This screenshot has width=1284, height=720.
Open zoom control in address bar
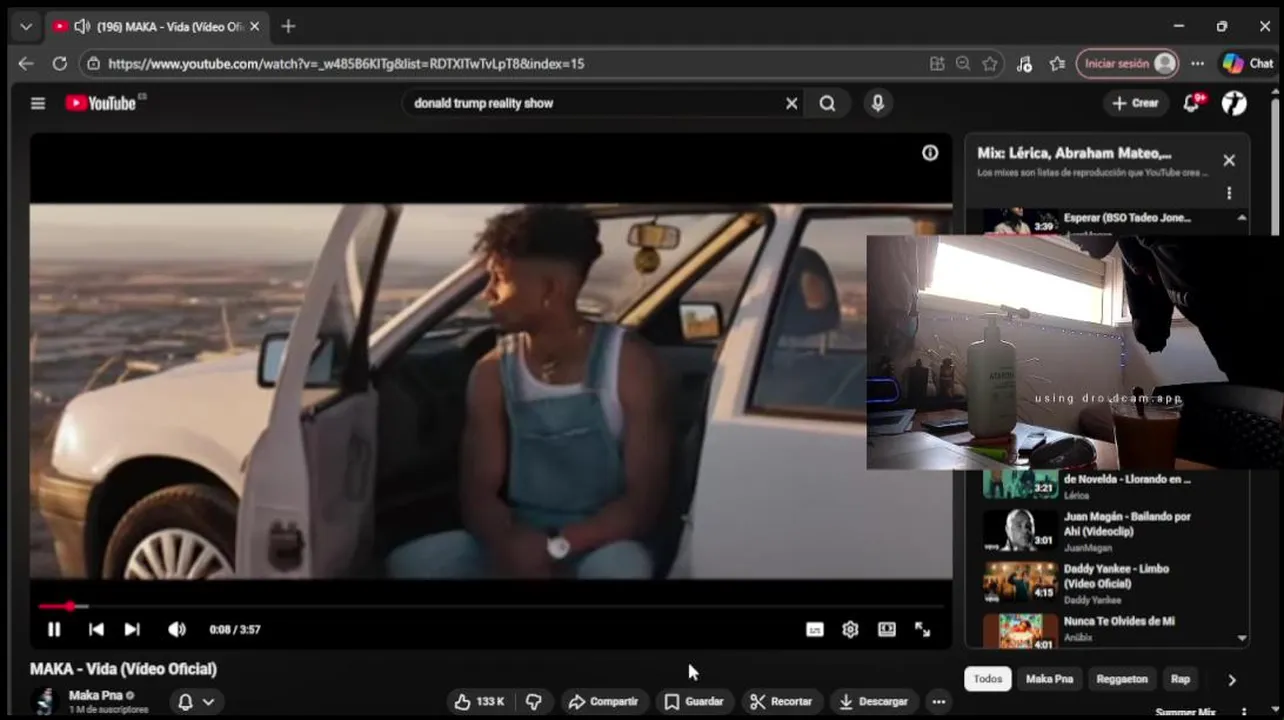(963, 63)
